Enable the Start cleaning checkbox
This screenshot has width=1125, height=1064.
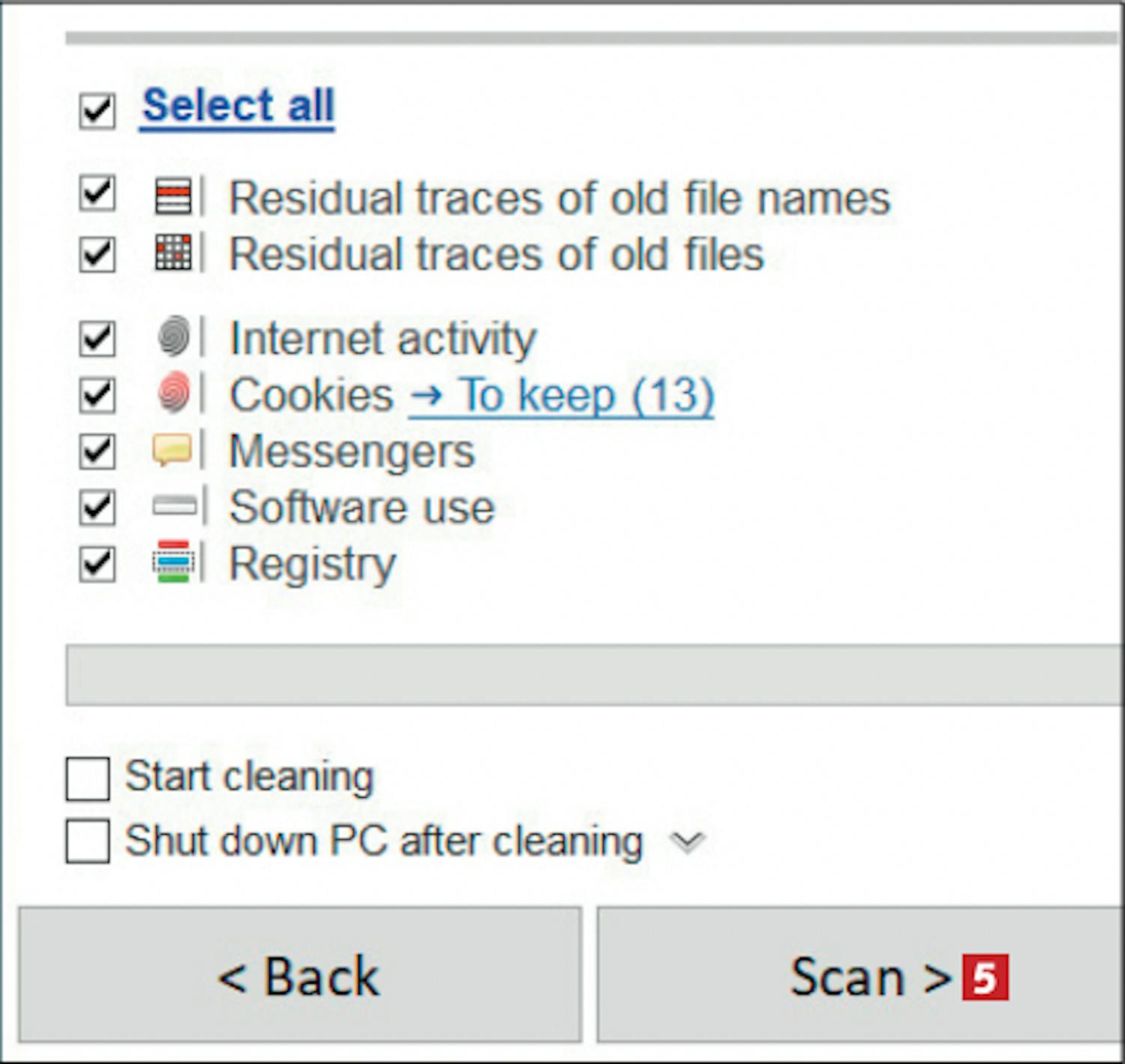click(x=88, y=778)
